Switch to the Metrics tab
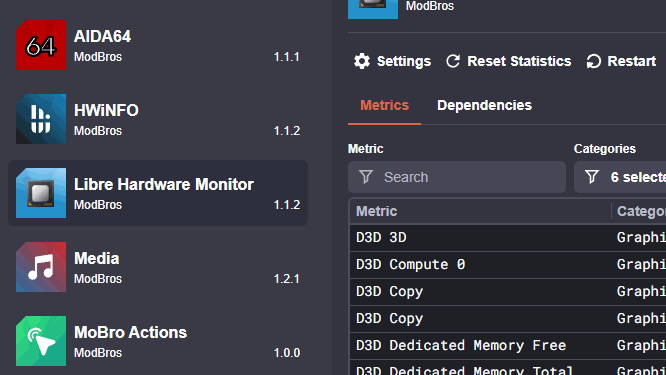The image size is (666, 375). [x=384, y=105]
